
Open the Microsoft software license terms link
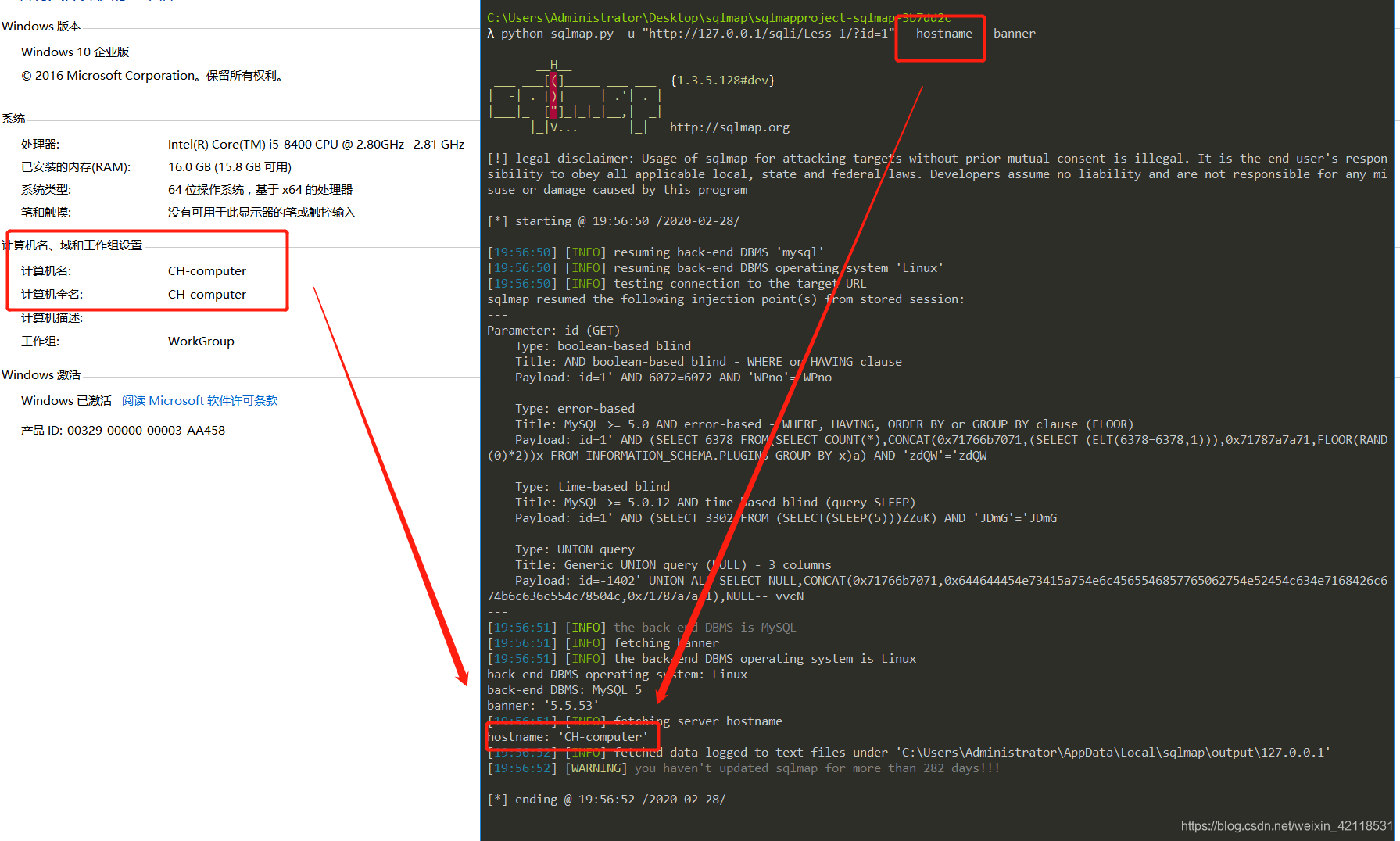pos(200,400)
